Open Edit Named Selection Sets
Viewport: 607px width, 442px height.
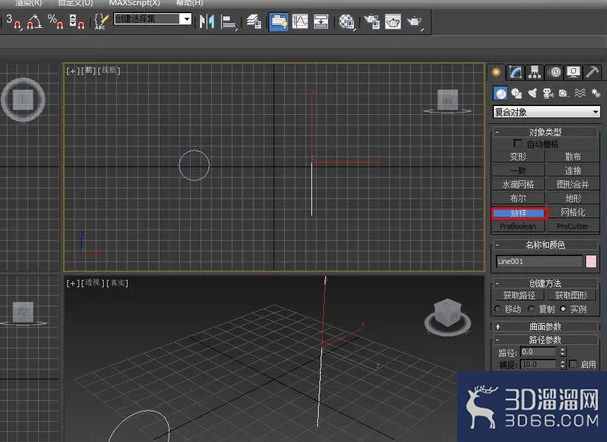101,21
